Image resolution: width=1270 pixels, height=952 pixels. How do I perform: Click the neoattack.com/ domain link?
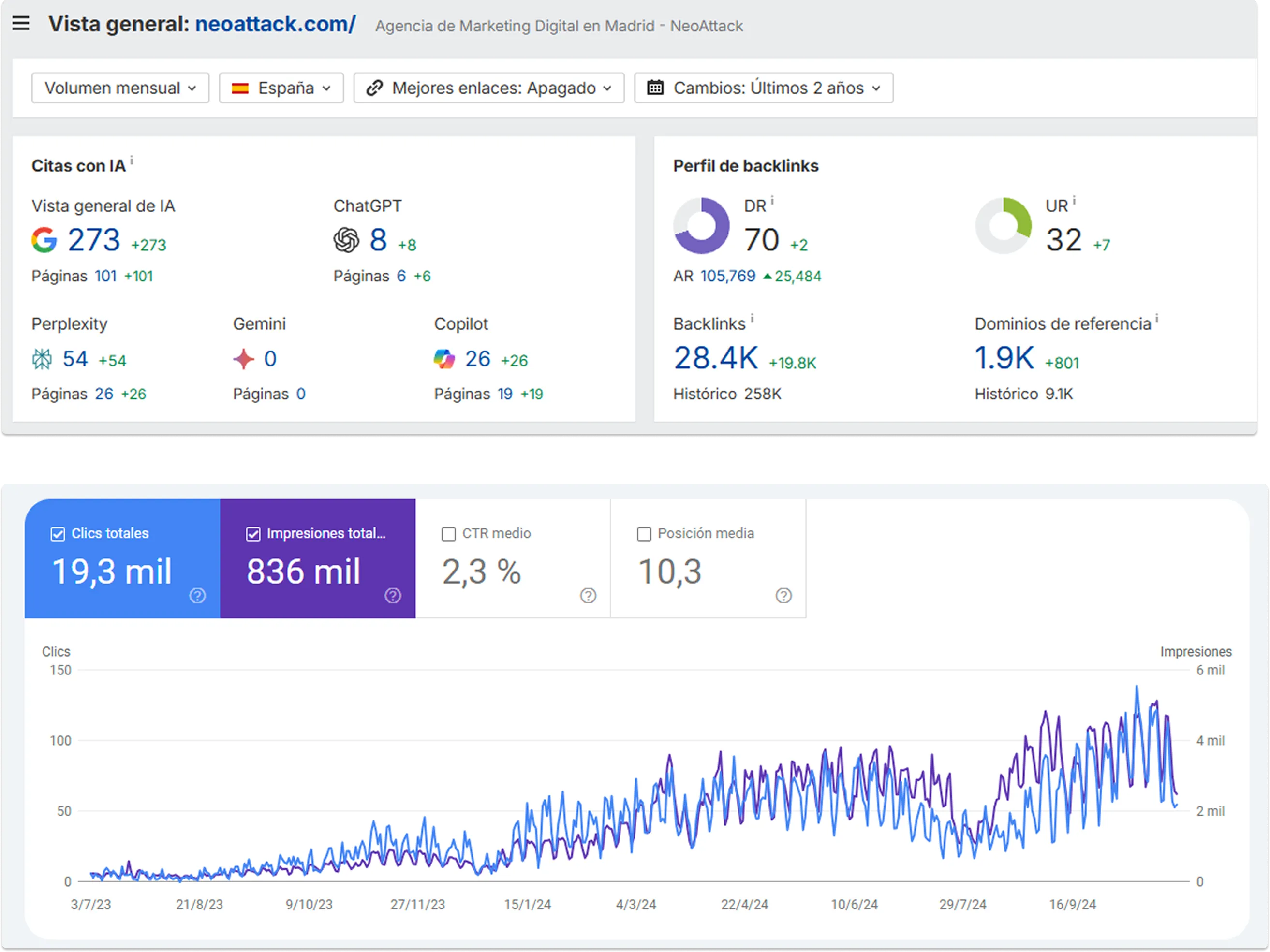click(x=276, y=24)
